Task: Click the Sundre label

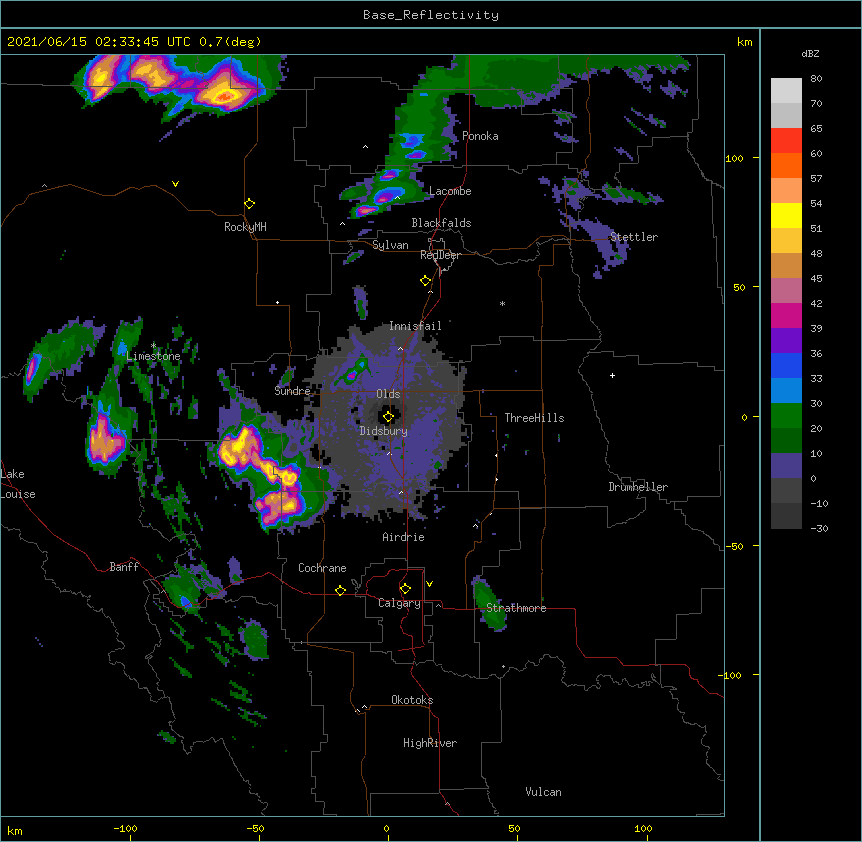Action: [x=292, y=391]
